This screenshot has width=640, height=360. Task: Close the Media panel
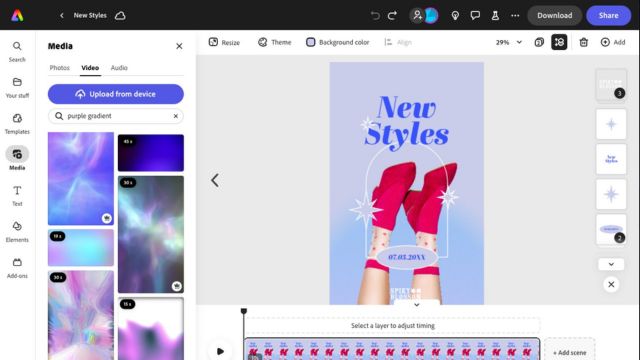179,46
